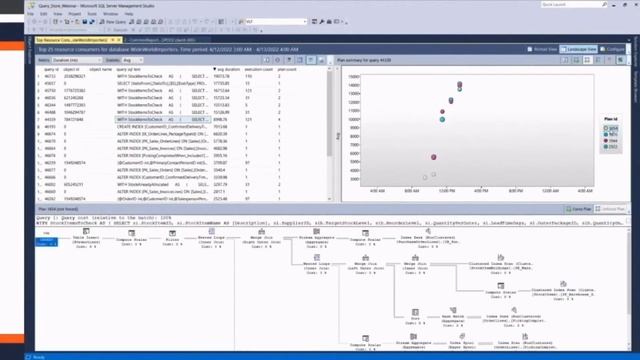Click the topmost data point in the plan chart
The height and width of the screenshot is (360, 640).
[460, 84]
